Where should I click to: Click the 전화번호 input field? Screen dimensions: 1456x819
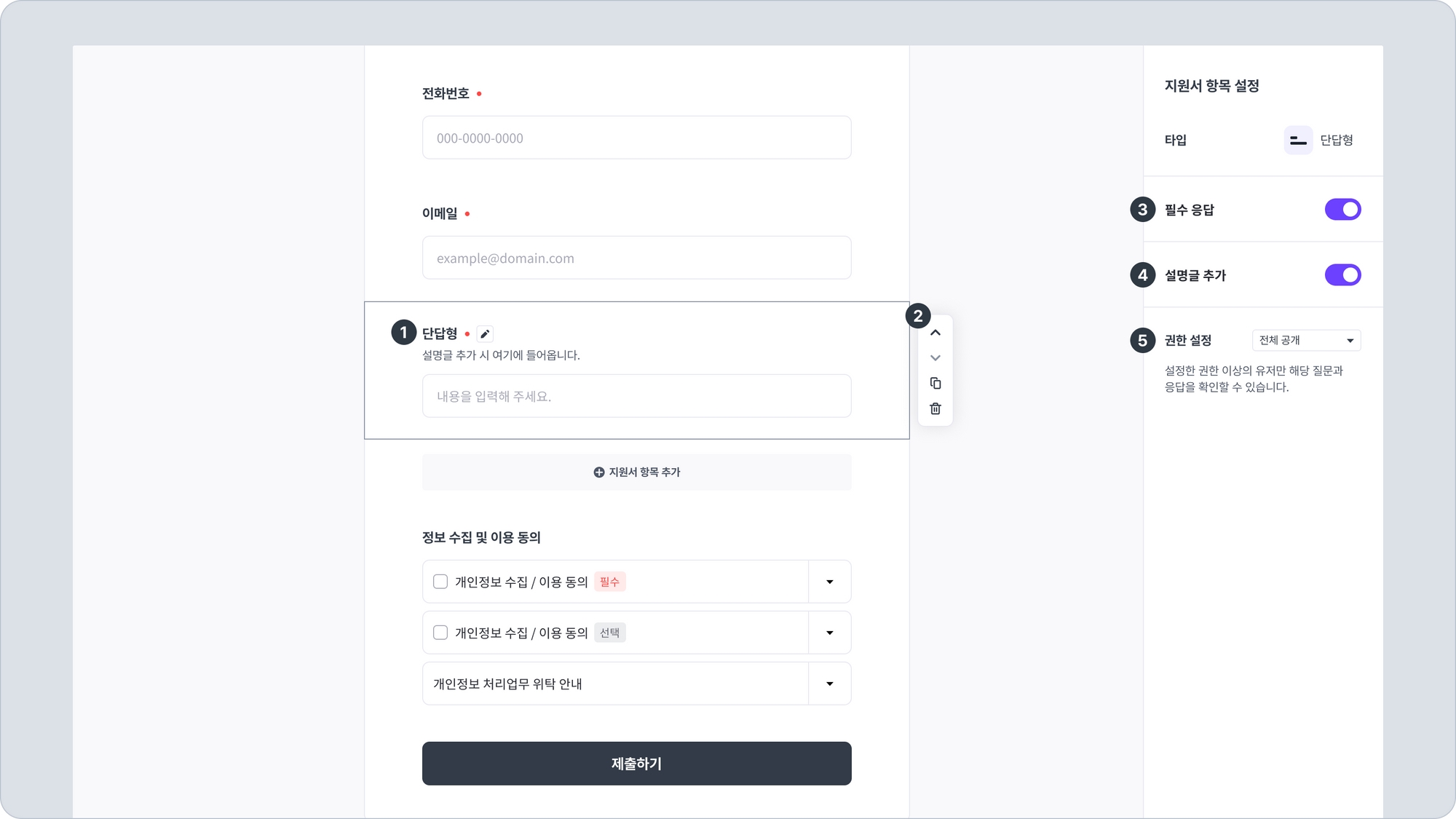636,138
